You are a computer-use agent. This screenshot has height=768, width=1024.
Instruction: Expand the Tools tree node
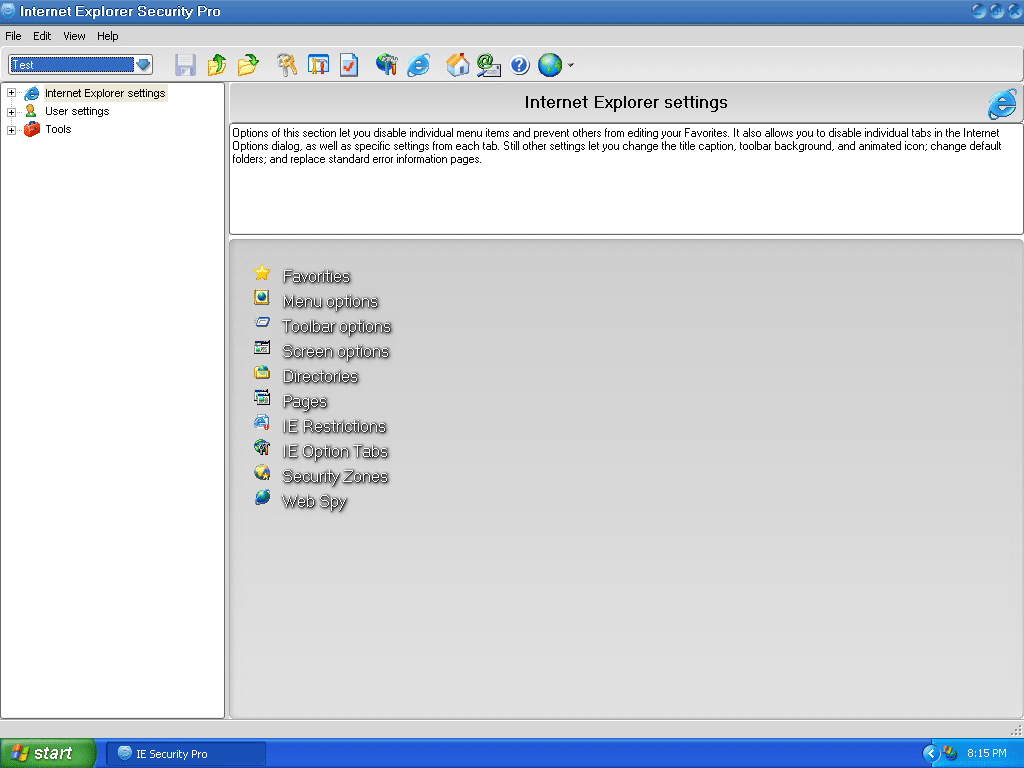[x=12, y=129]
